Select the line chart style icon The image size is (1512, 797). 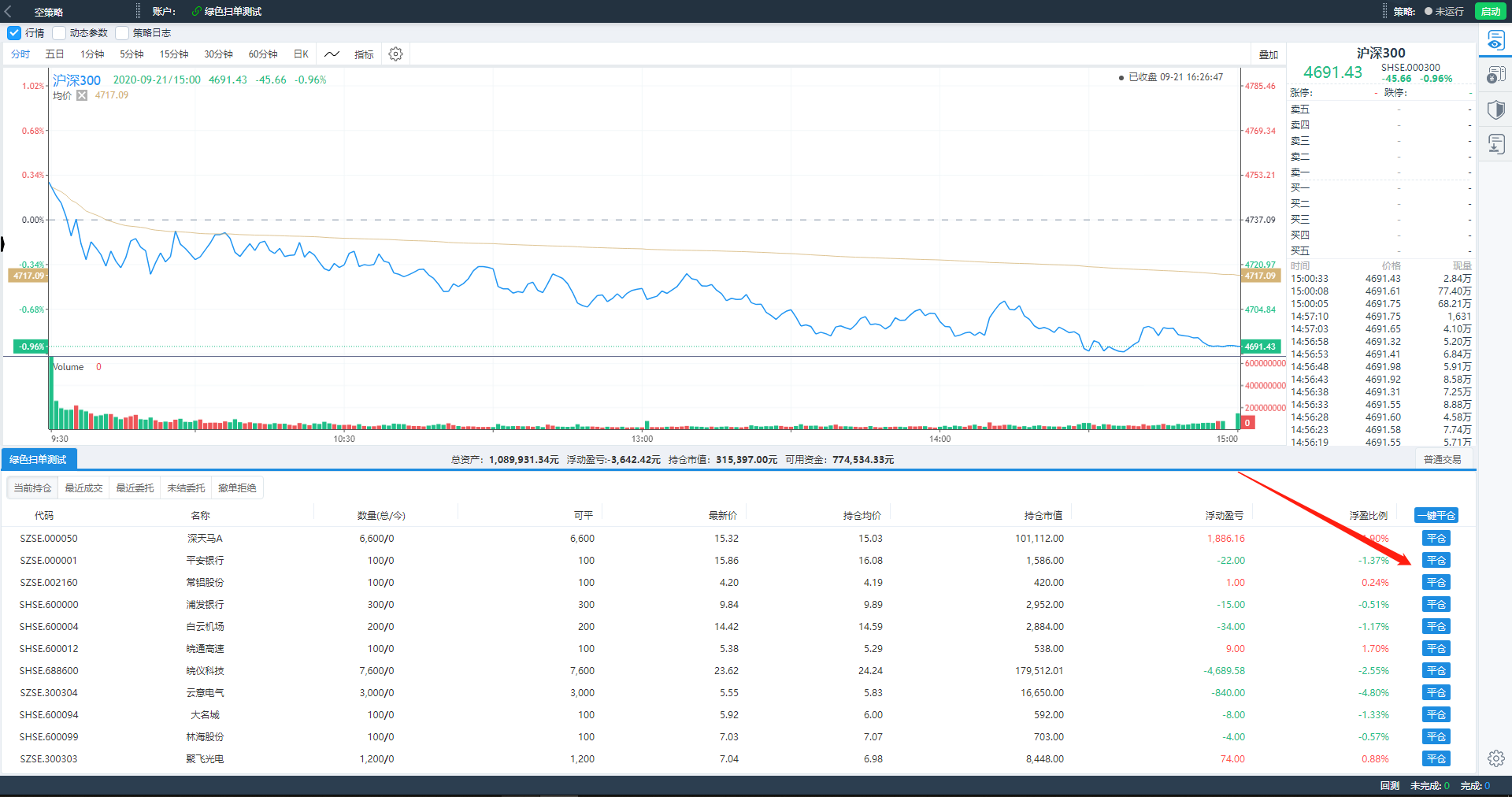332,54
